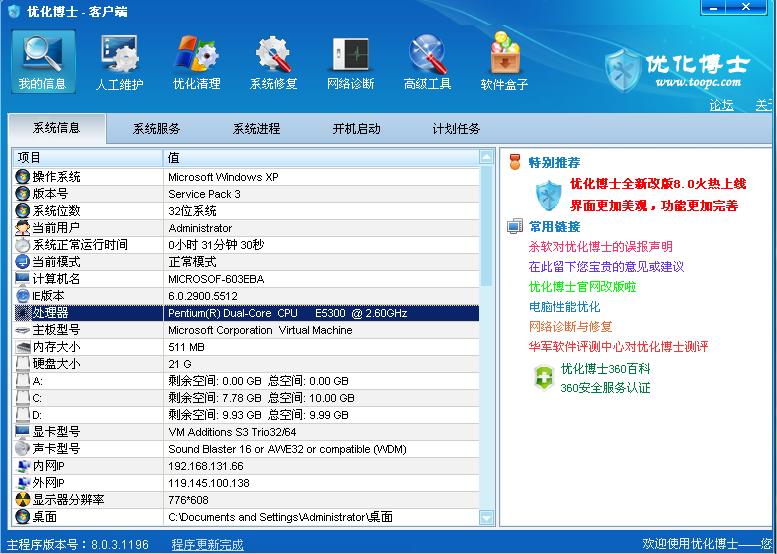Open the 人工维护 tool icon
Viewport: 777px width, 554px height.
[119, 53]
